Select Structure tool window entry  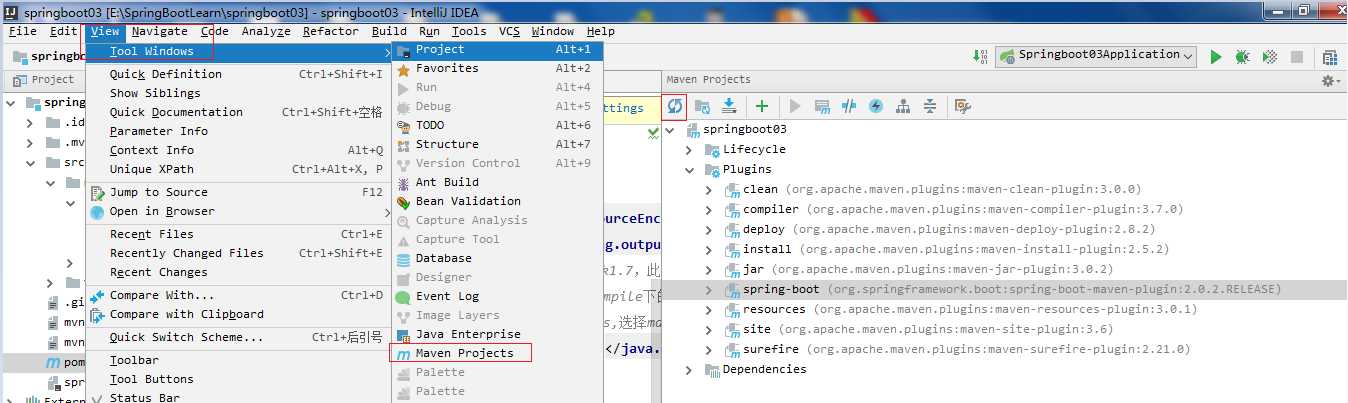(497, 144)
